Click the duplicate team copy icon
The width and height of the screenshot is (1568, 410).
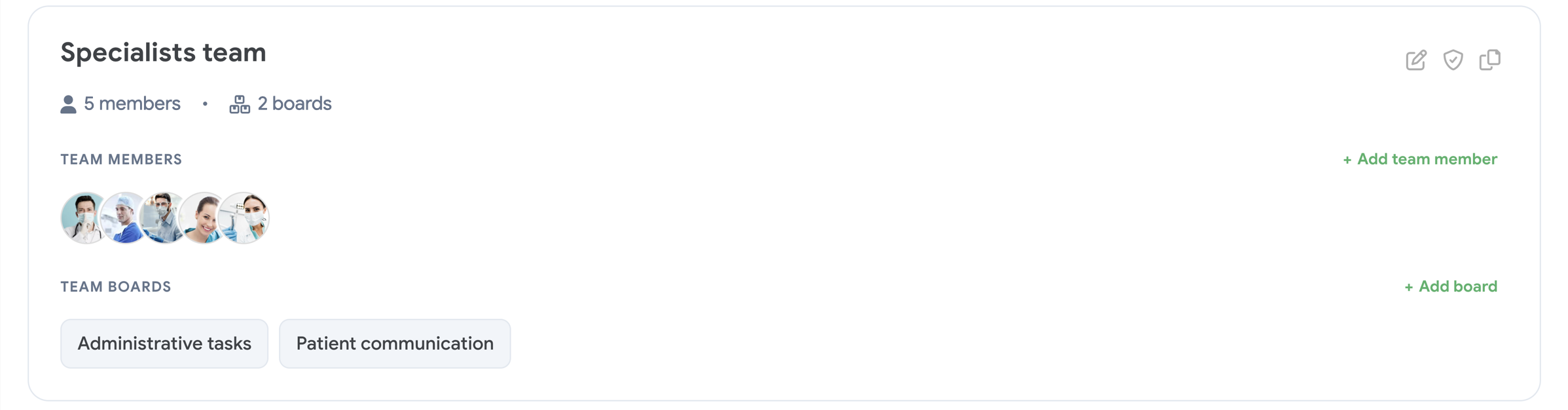(1489, 60)
